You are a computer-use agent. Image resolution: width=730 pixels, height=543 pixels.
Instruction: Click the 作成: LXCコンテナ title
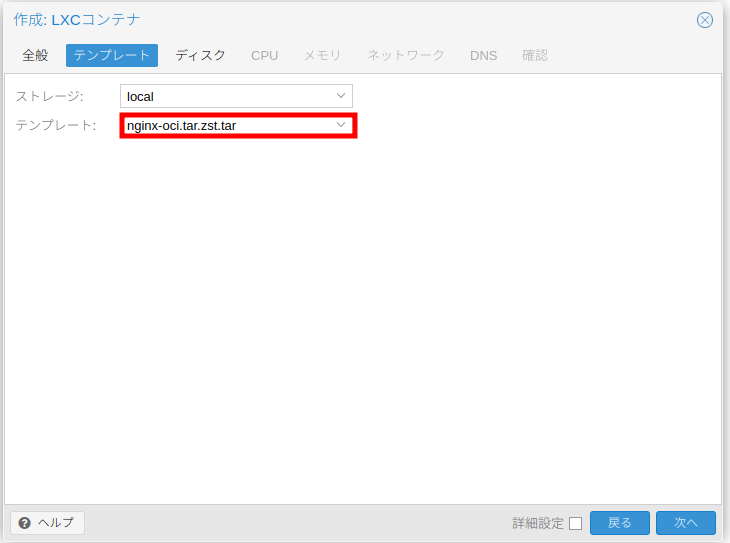[x=77, y=20]
